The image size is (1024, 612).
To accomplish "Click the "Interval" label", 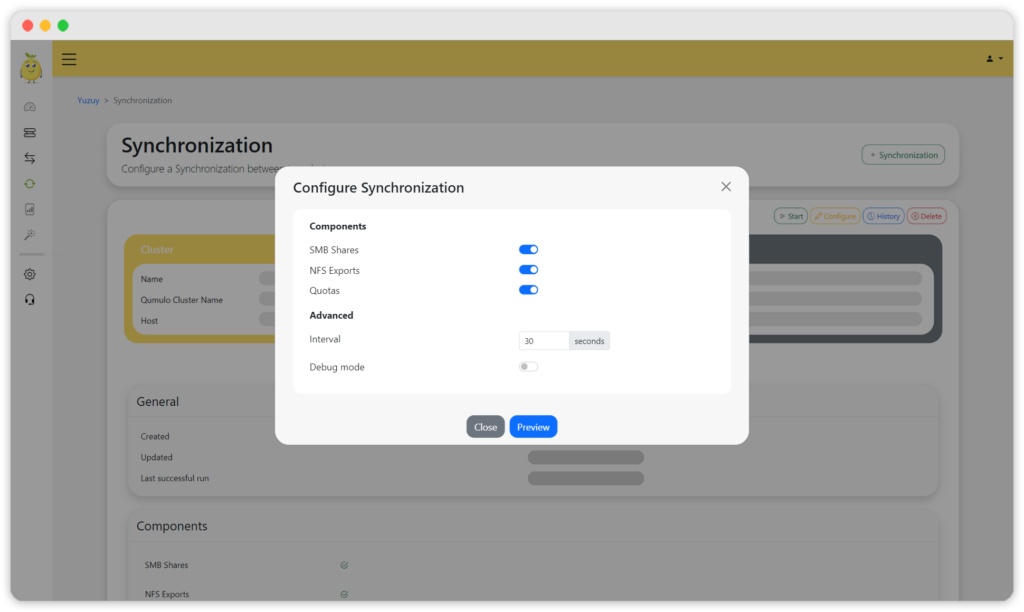I will tap(325, 340).
